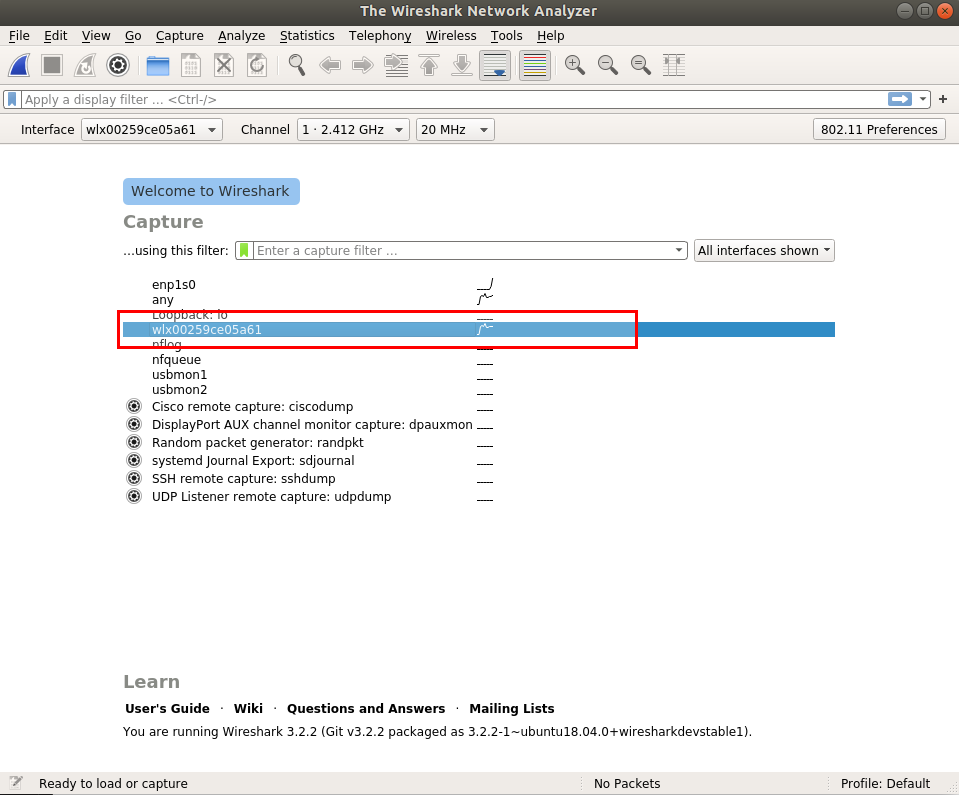
Task: Click capture filter bookmark icon
Action: point(244,251)
